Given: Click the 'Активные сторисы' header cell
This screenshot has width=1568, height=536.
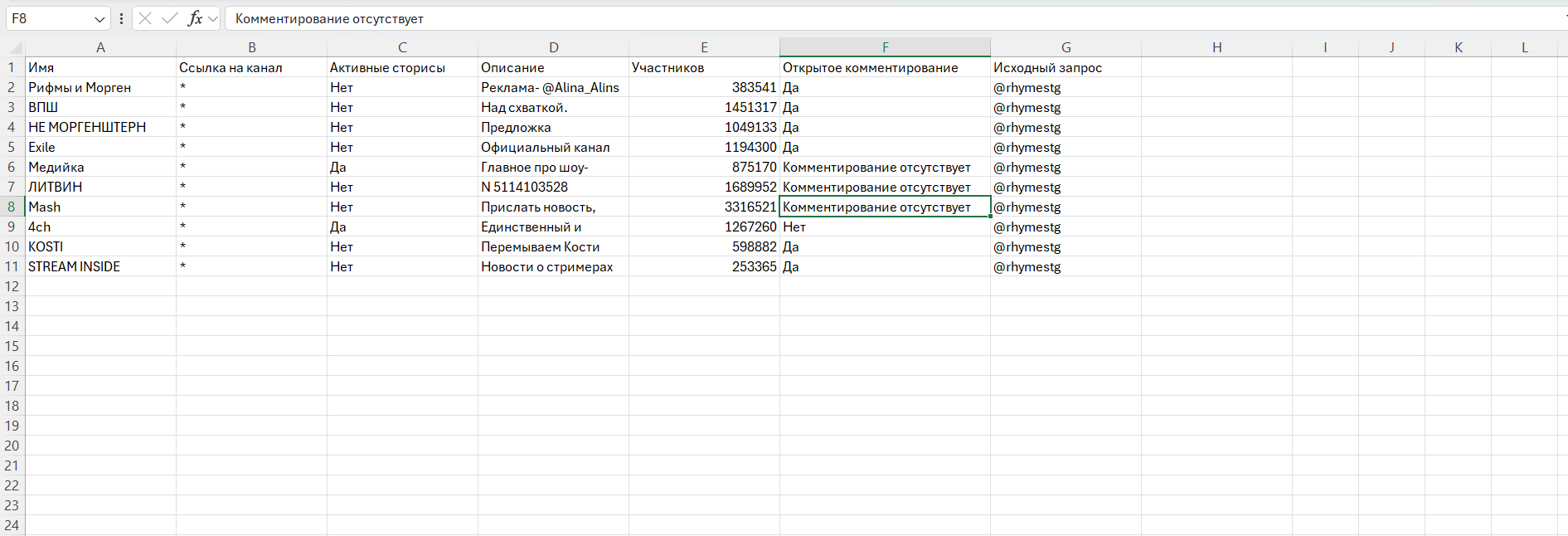Looking at the screenshot, I should coord(402,67).
